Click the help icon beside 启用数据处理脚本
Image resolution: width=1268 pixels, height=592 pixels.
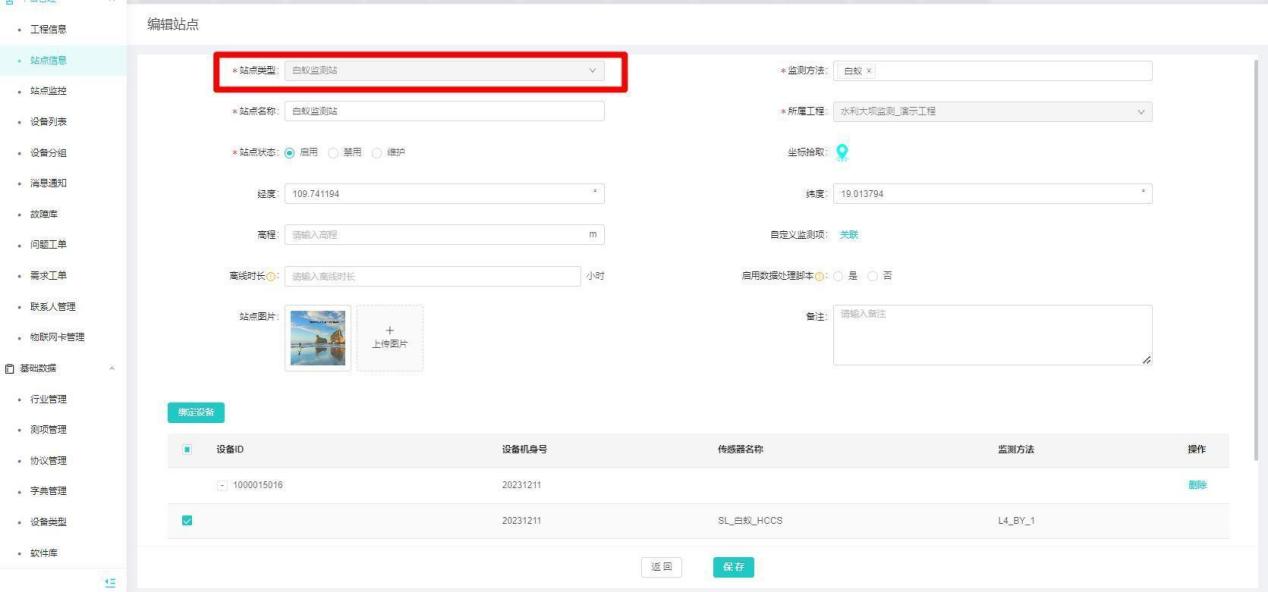[820, 277]
